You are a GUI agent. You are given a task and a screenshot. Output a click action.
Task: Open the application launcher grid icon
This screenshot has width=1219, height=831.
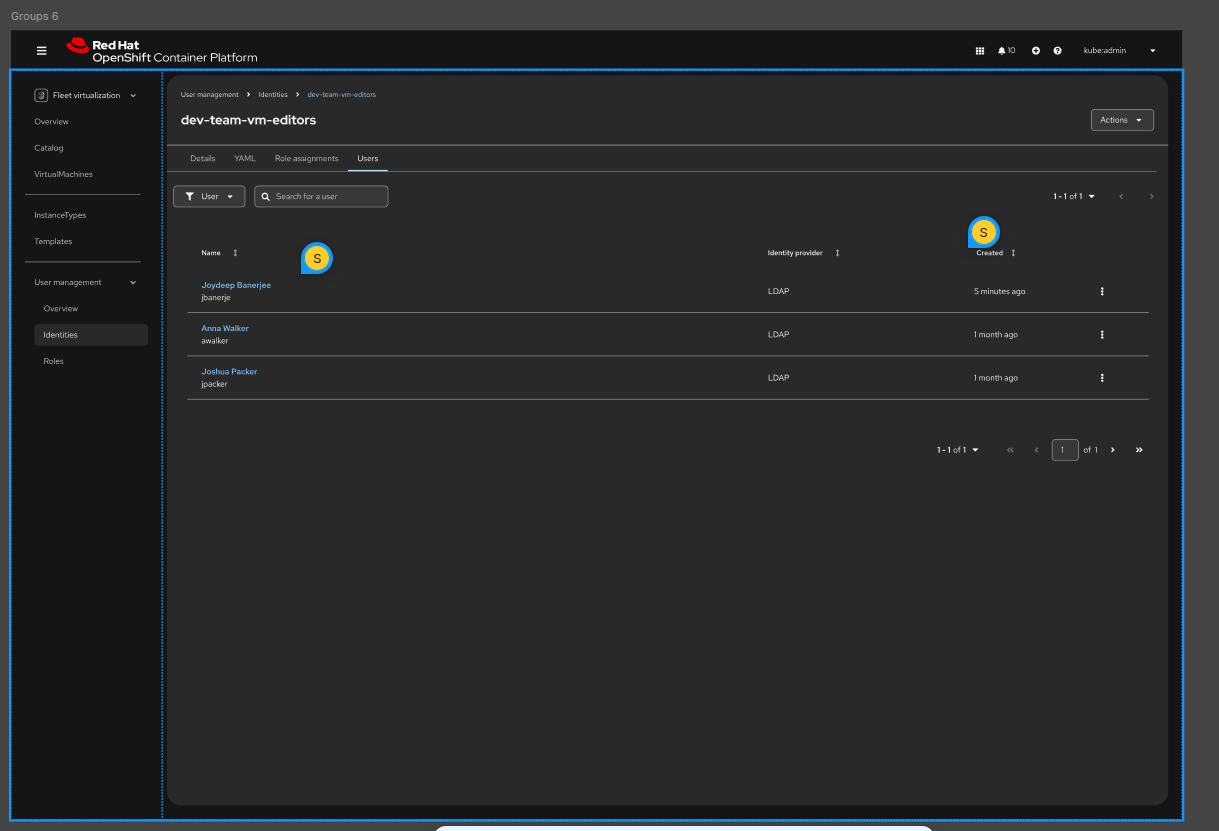[x=979, y=51]
